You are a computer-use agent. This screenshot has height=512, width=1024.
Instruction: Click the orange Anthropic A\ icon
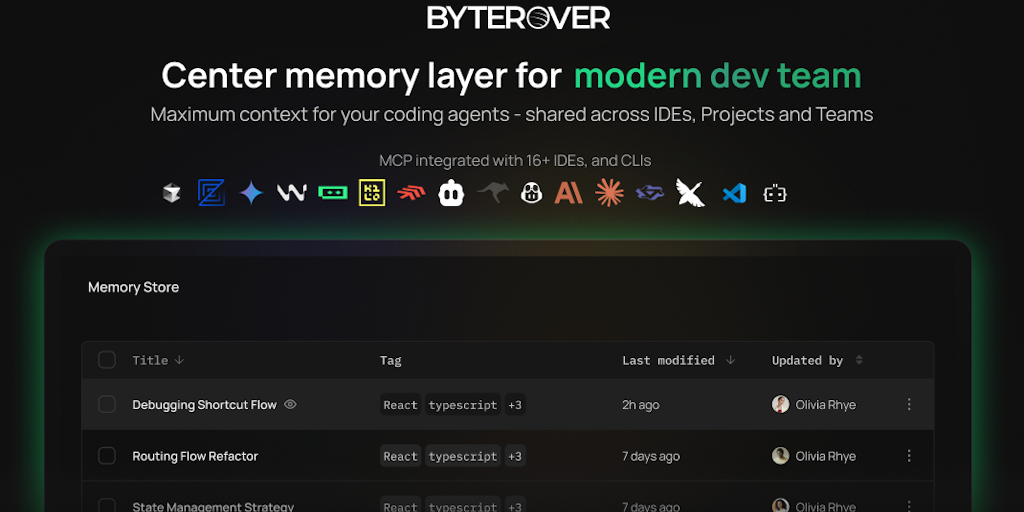568,193
